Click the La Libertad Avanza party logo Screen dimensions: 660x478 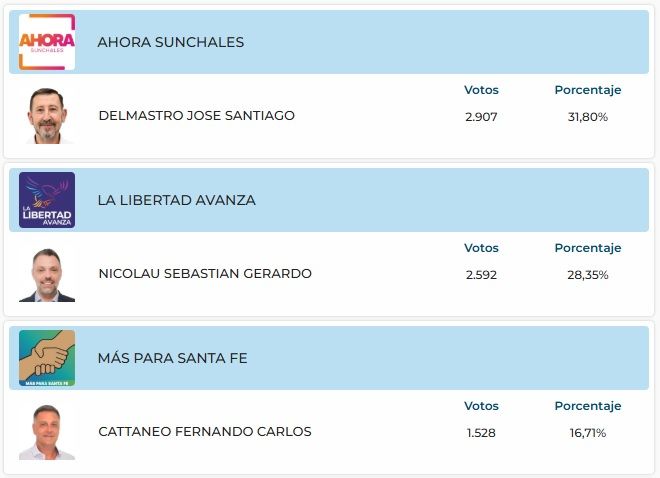[47, 200]
